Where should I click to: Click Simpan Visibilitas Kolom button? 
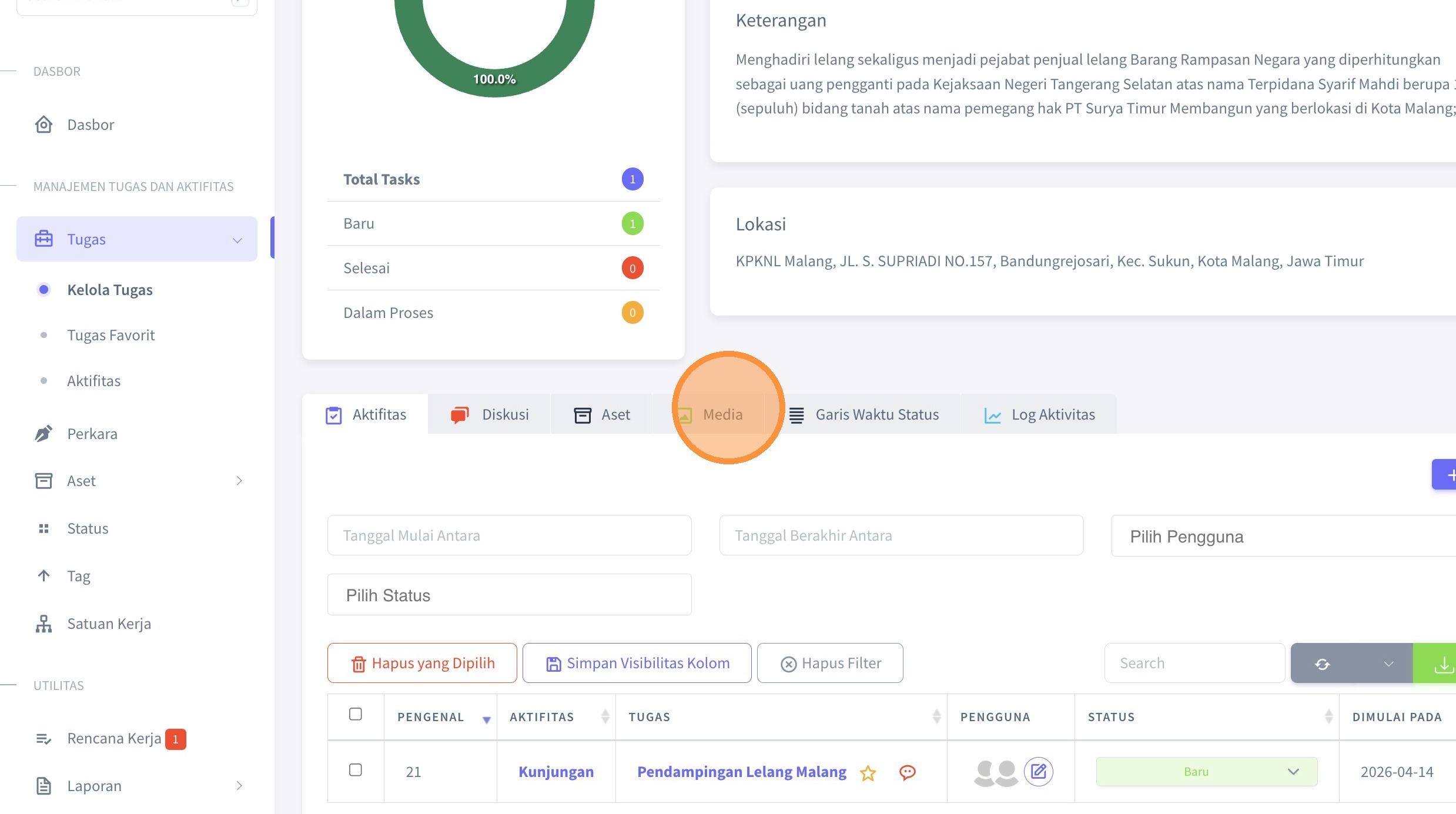coord(637,663)
